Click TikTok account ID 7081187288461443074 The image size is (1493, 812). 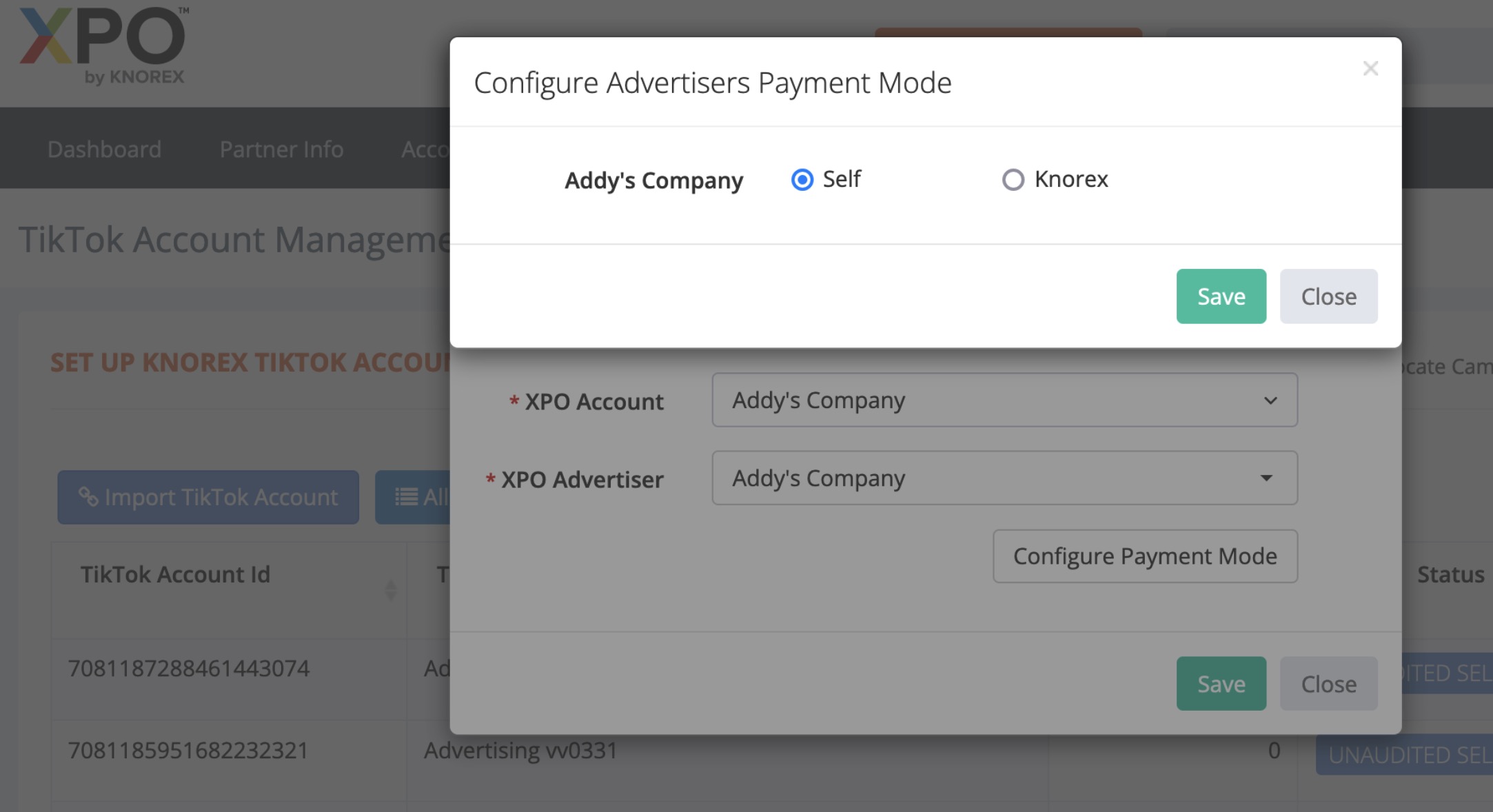coord(189,669)
